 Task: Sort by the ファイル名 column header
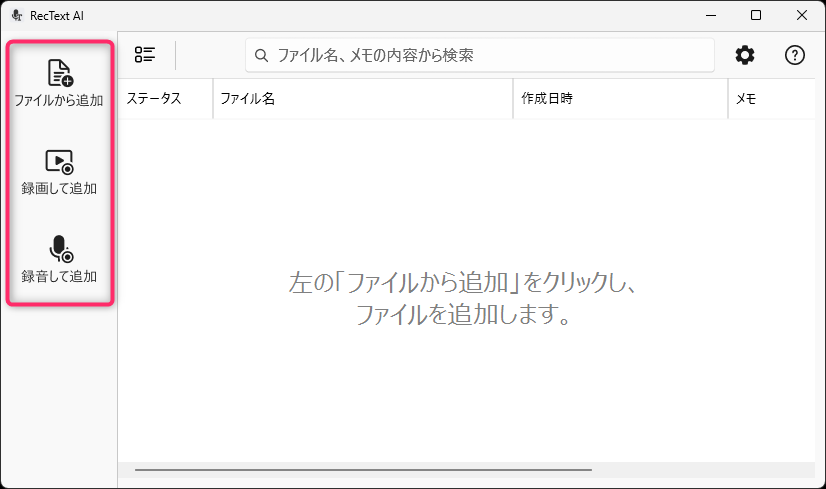pyautogui.click(x=362, y=99)
